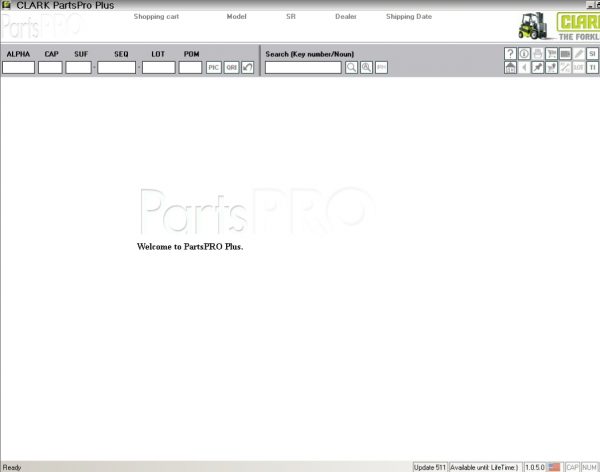Click the Update 511 status bar entry
The width and height of the screenshot is (600, 472).
click(430, 467)
